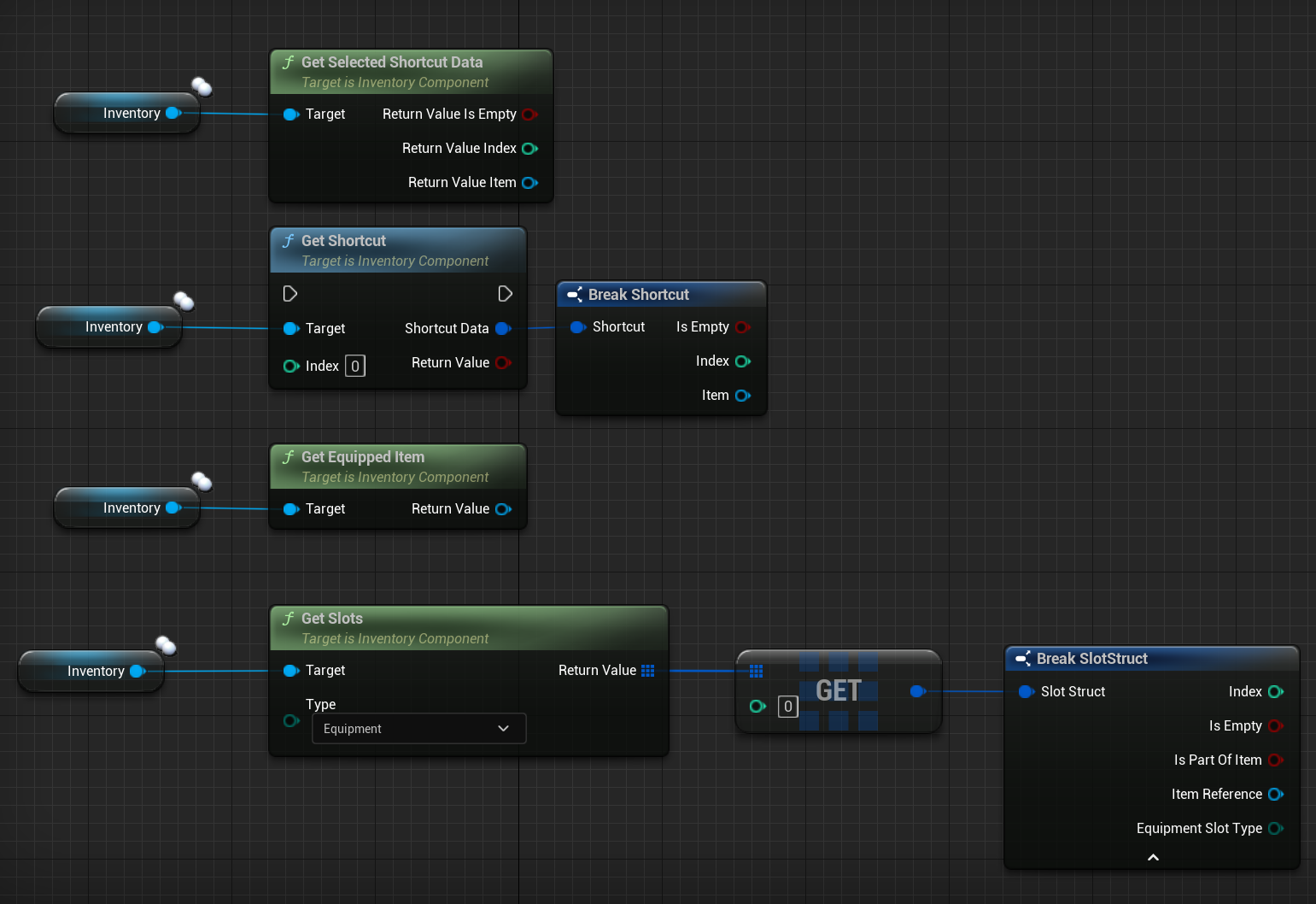The width and height of the screenshot is (1316, 904).
Task: Click the Shortcut Data output pin
Action: pos(503,329)
